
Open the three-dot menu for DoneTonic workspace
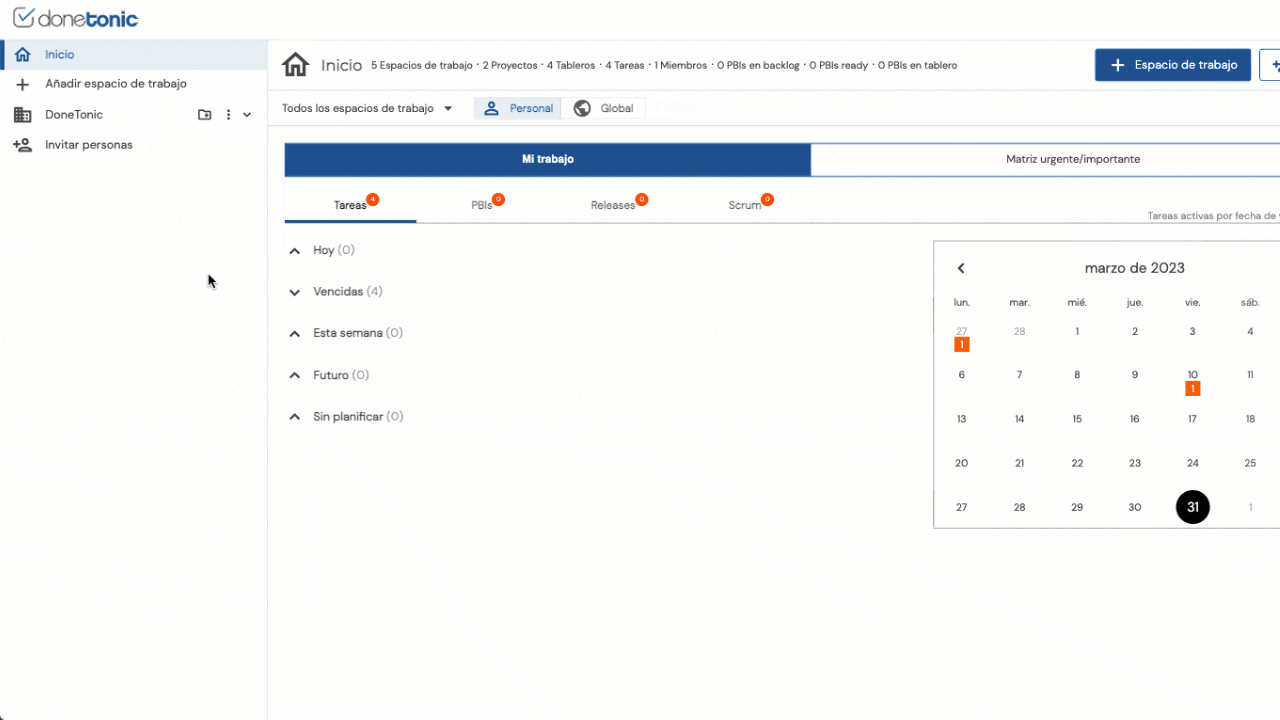228,115
